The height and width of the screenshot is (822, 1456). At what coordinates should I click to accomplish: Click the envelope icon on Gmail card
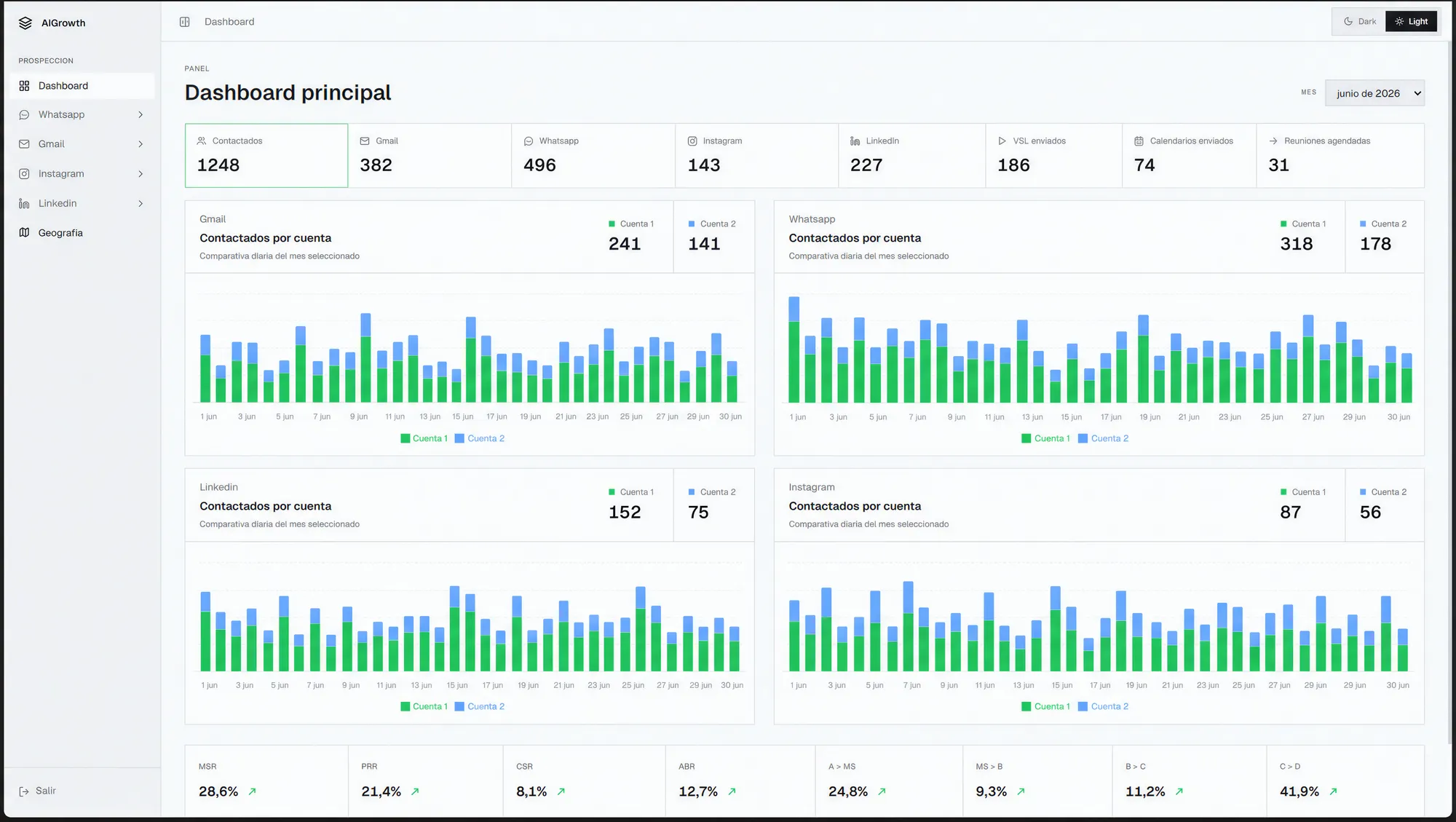coord(365,141)
